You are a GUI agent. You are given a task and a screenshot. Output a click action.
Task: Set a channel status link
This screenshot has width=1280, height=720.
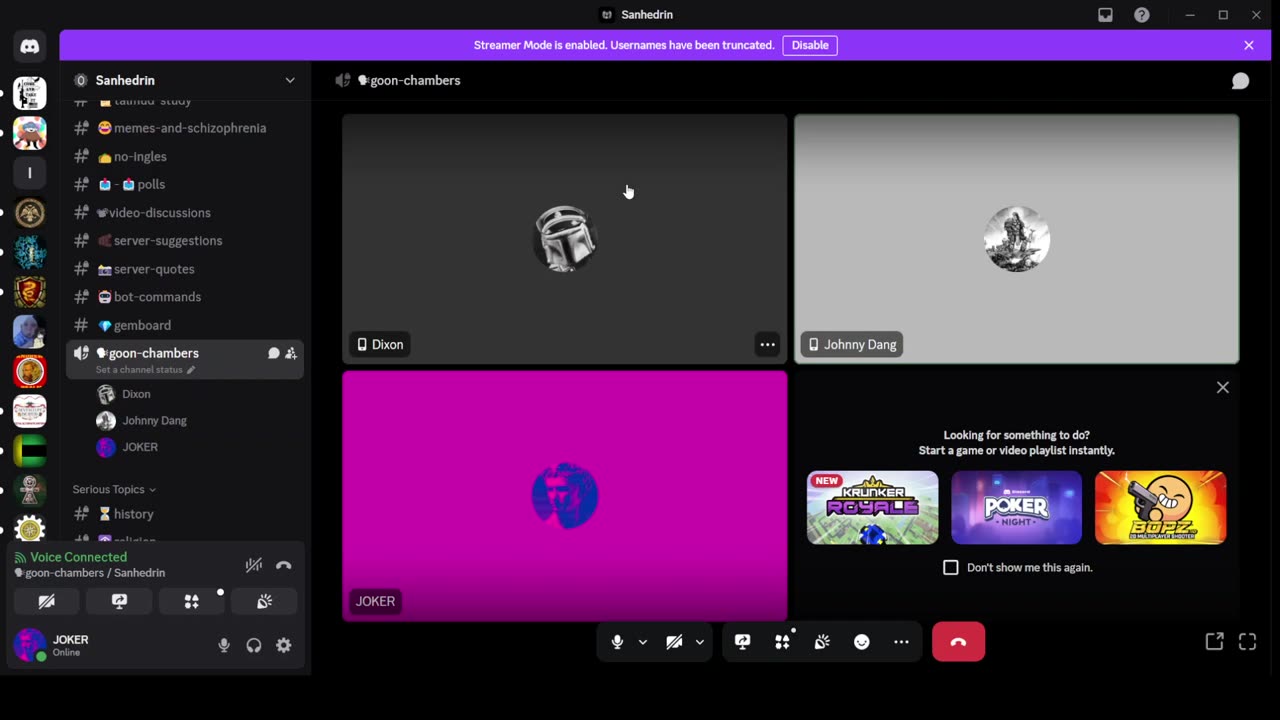pos(145,370)
